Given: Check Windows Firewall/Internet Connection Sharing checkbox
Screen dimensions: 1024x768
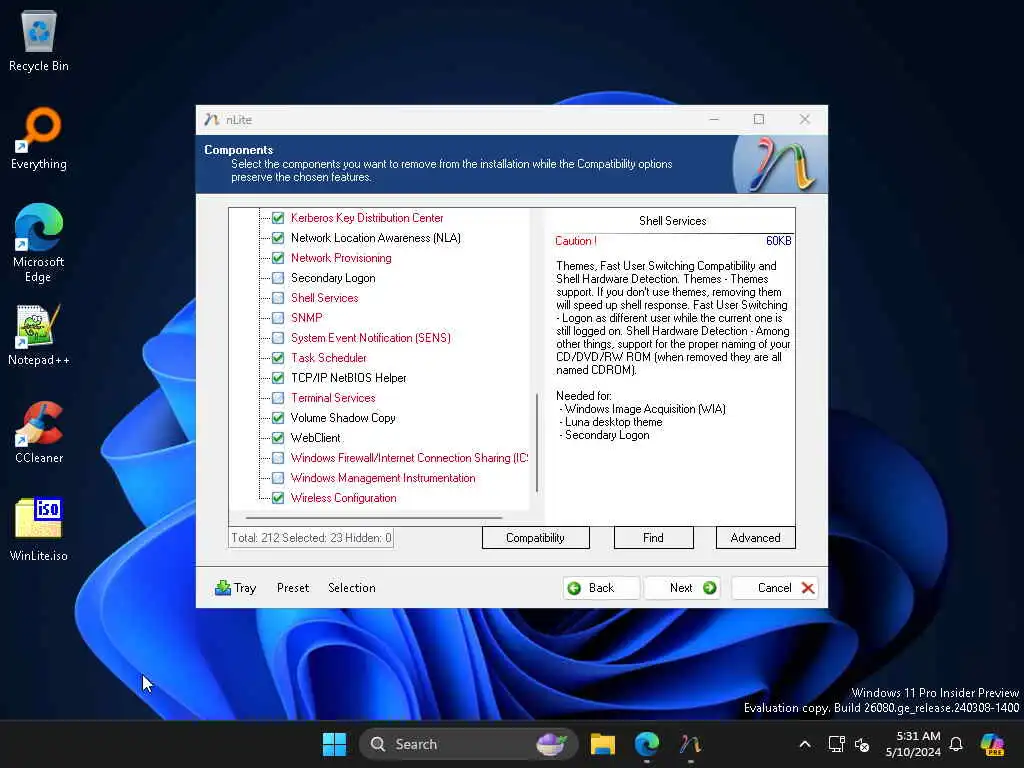Looking at the screenshot, I should [x=278, y=458].
